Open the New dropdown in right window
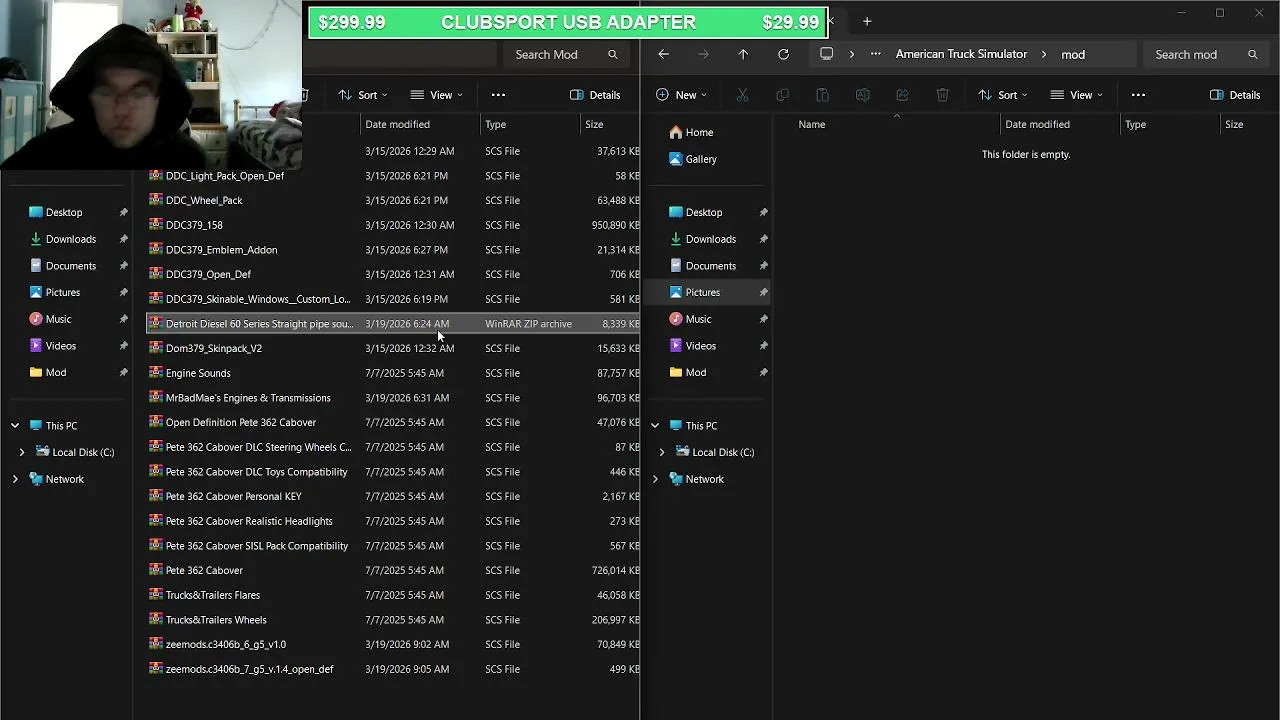This screenshot has width=1280, height=720. [x=681, y=95]
